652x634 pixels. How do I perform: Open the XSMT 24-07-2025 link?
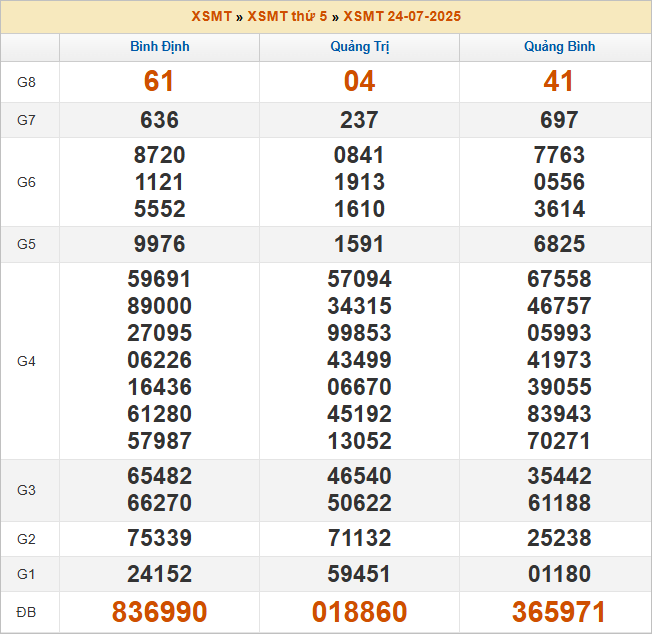(x=402, y=16)
